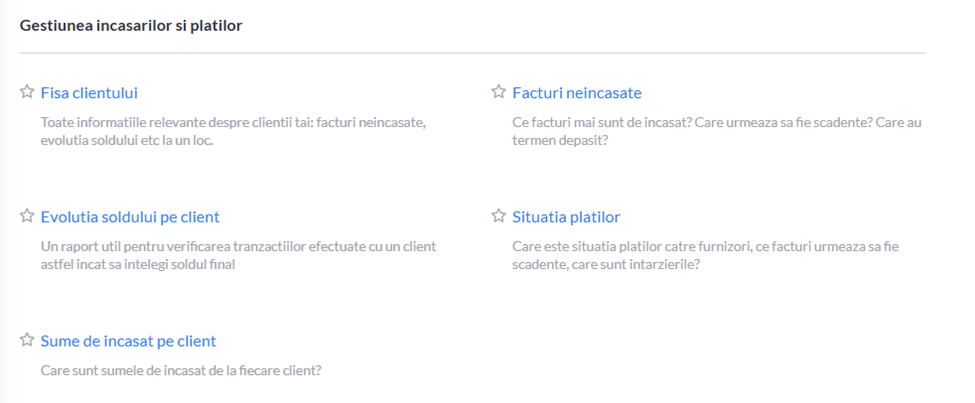Click the Facturi neincasate description text
This screenshot has height=403, width=975.
click(x=717, y=131)
